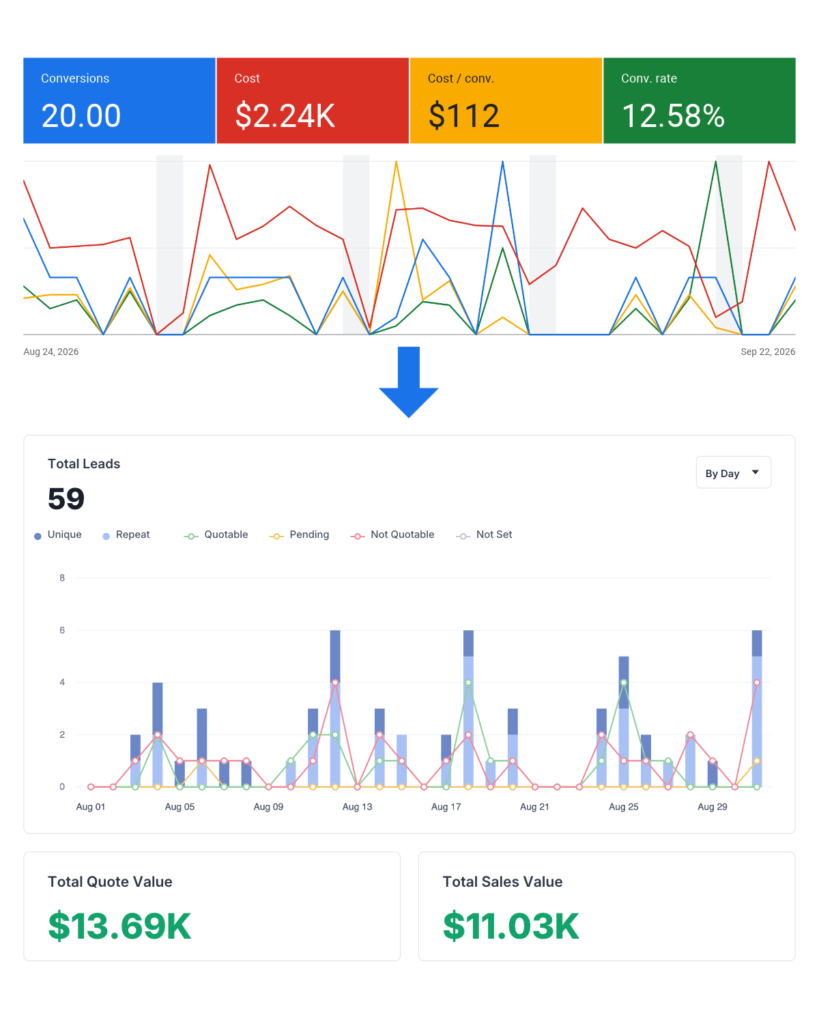The width and height of the screenshot is (819, 1024).
Task: Select the Cost / conv. metric card
Action: pos(506,101)
